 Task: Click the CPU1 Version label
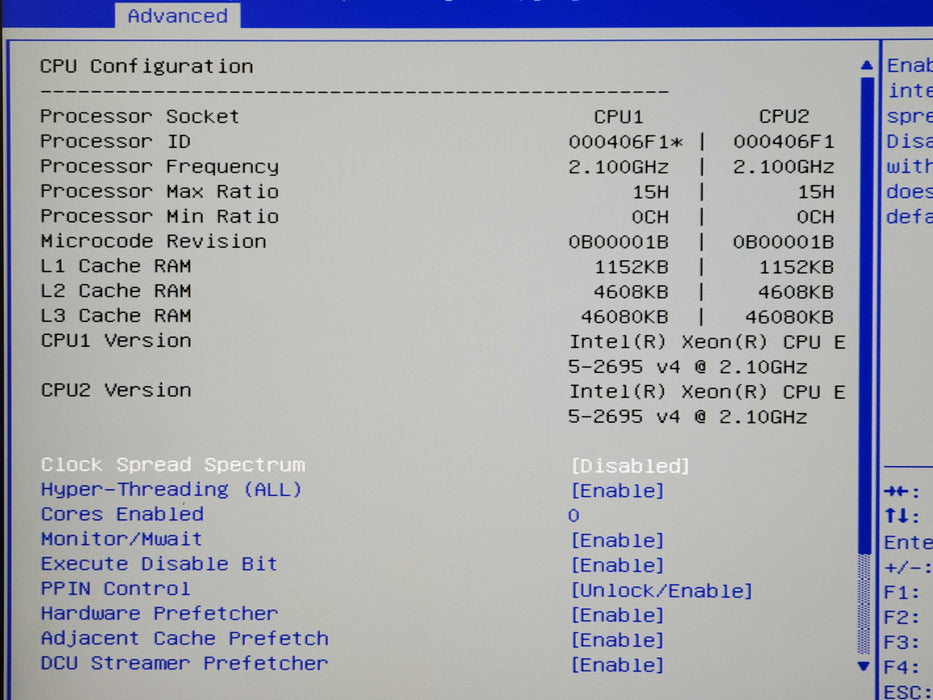coord(115,340)
